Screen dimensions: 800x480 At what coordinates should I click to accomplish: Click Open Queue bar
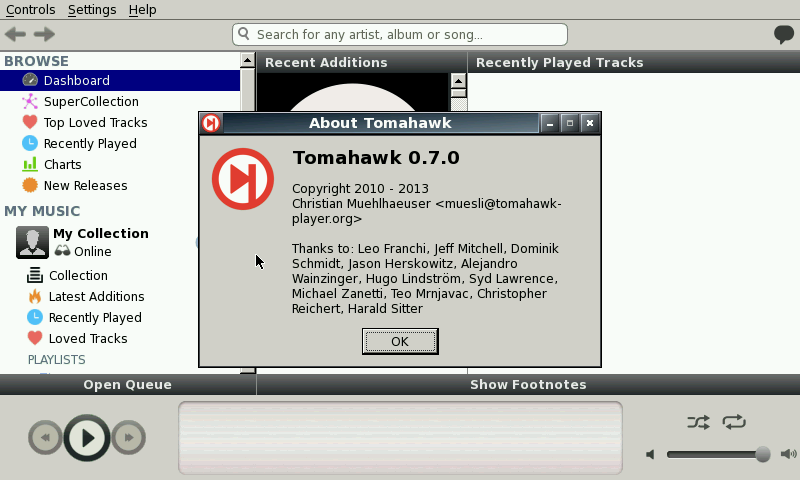pos(128,384)
